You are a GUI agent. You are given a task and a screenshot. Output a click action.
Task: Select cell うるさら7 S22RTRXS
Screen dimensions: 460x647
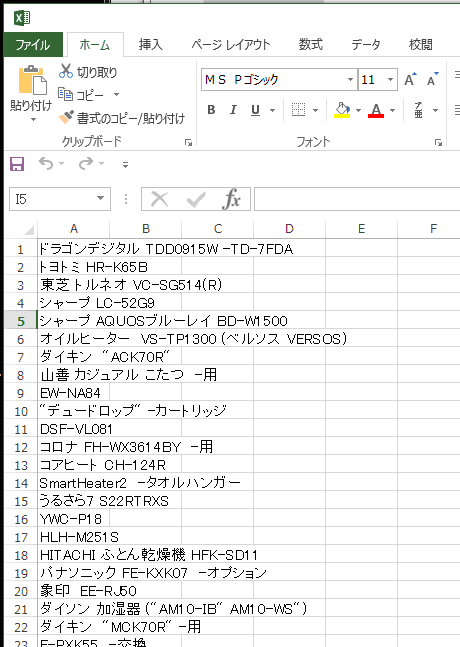[x=73, y=501]
